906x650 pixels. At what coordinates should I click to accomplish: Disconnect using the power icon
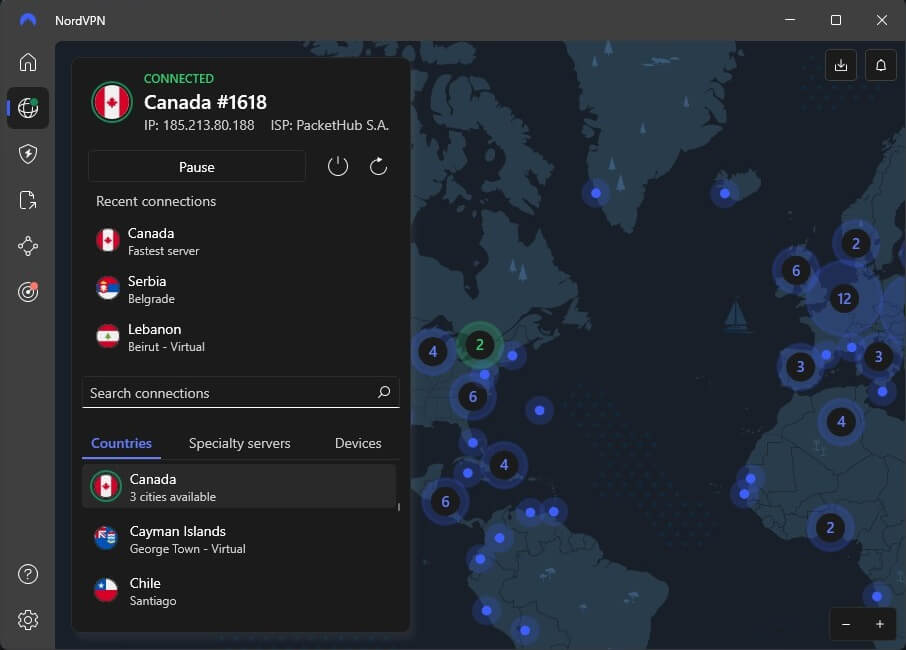338,166
